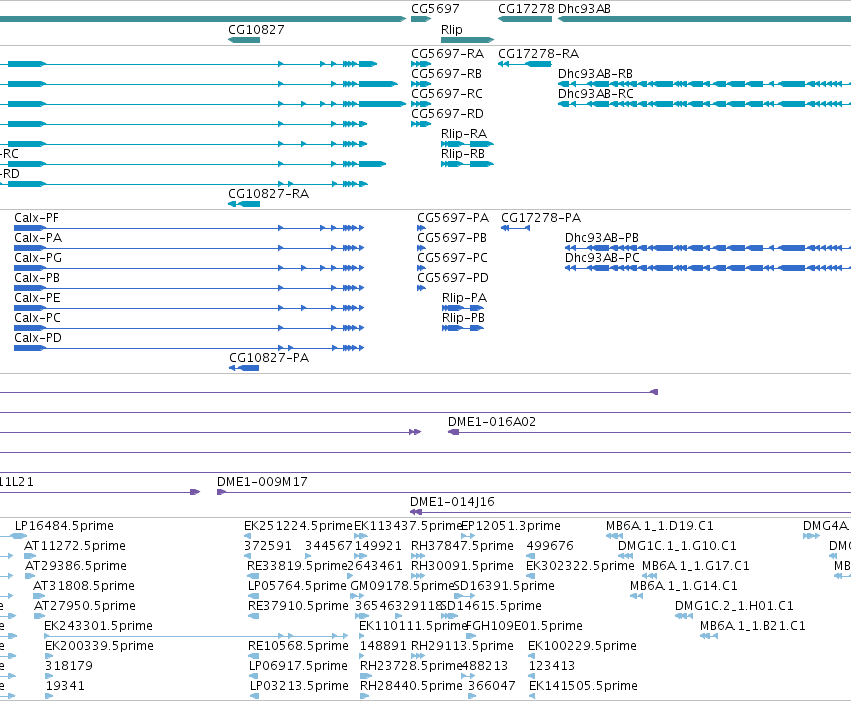Select the Dhc93AB gene label
The image size is (851, 701).
[x=584, y=9]
